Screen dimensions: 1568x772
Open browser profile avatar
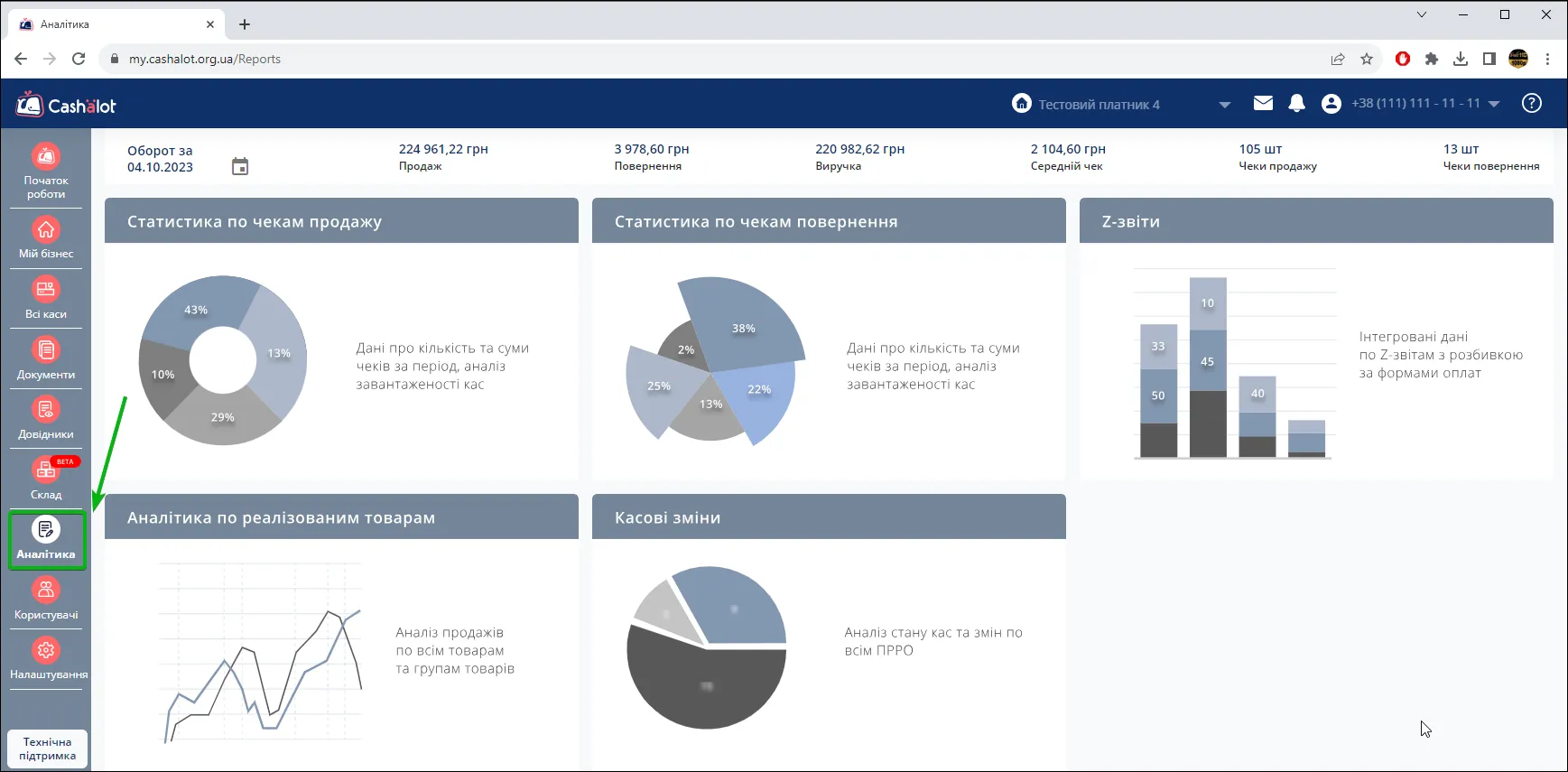1518,59
